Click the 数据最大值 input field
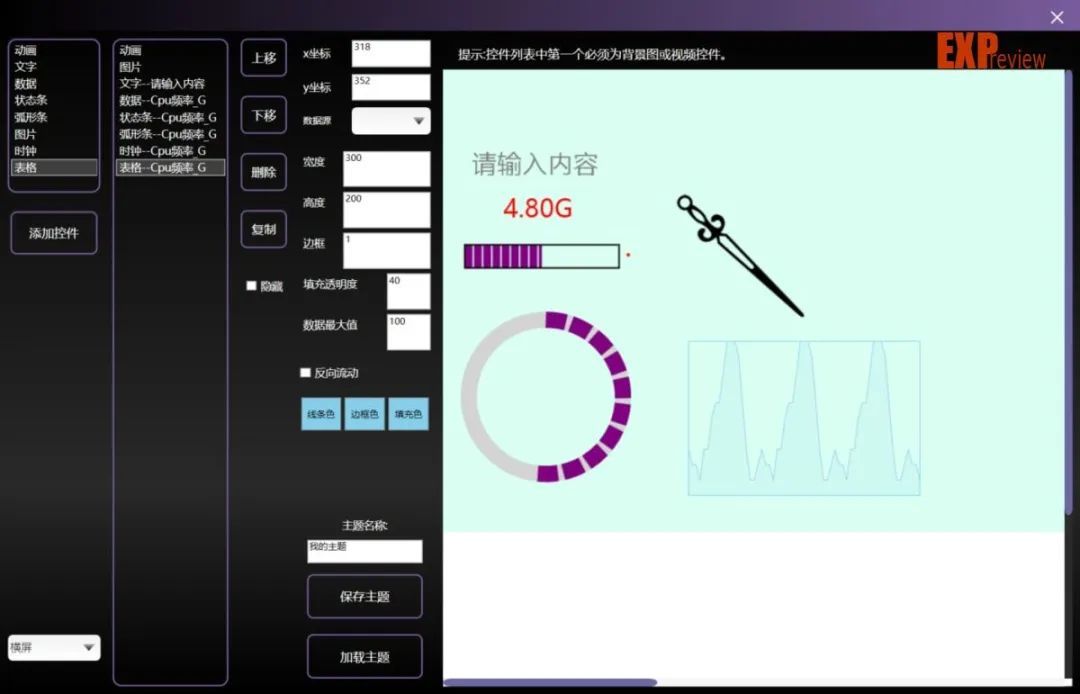1080x694 pixels. [408, 332]
